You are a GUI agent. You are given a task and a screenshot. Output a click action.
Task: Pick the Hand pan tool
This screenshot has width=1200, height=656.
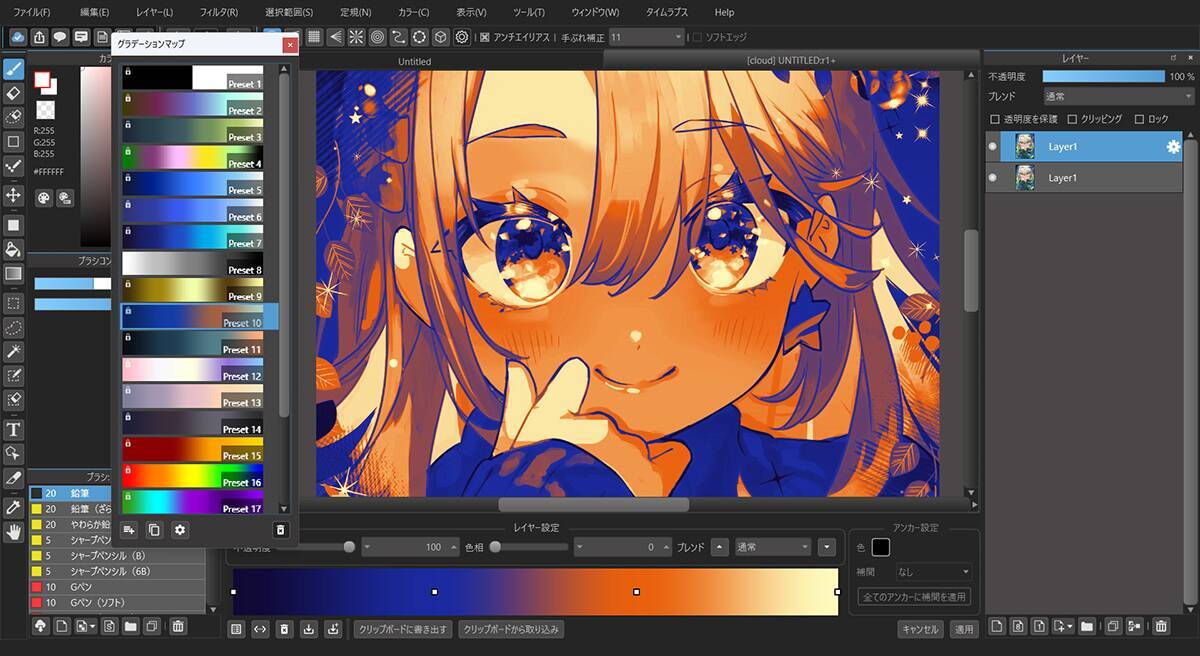tap(14, 532)
